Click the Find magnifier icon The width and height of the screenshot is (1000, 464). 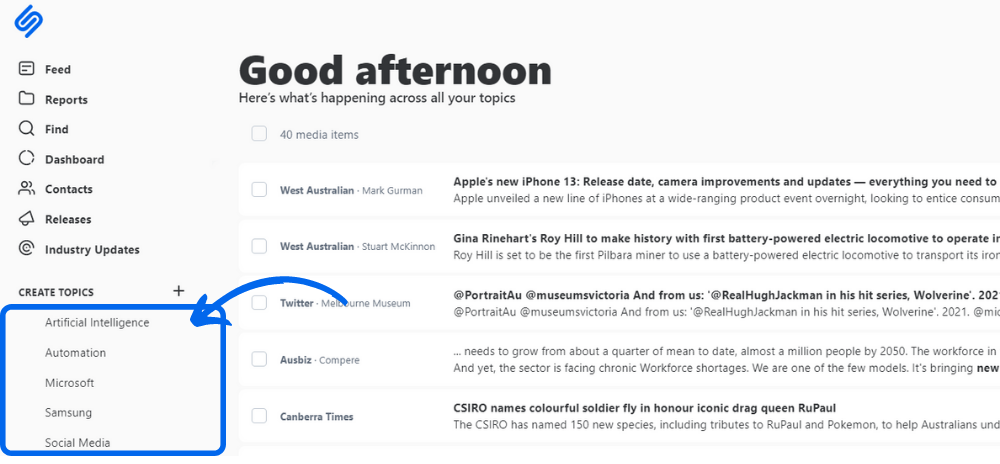[x=26, y=129]
